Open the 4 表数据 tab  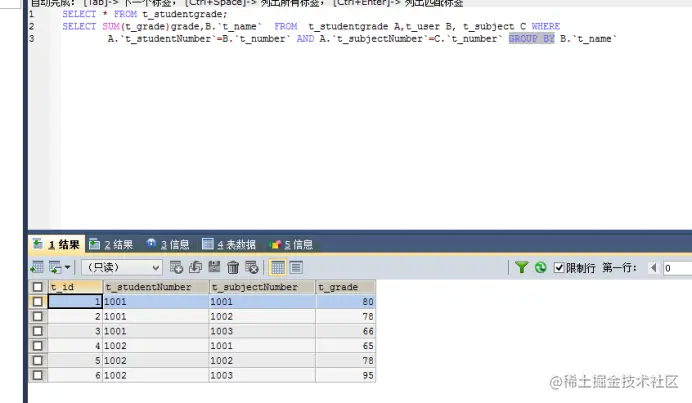point(229,244)
